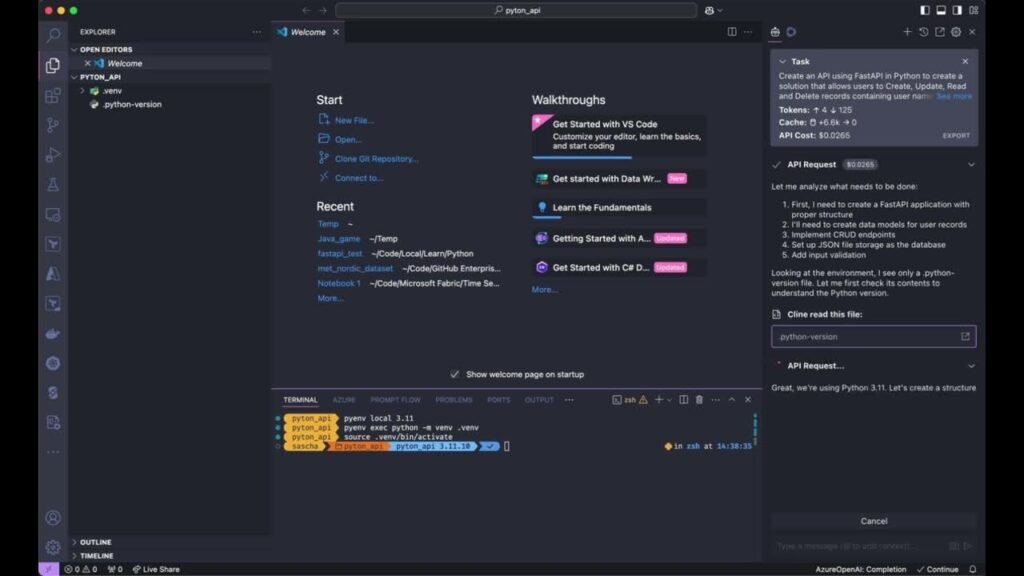
Task: Open the Azure icon in activity bar
Action: pos(53,274)
